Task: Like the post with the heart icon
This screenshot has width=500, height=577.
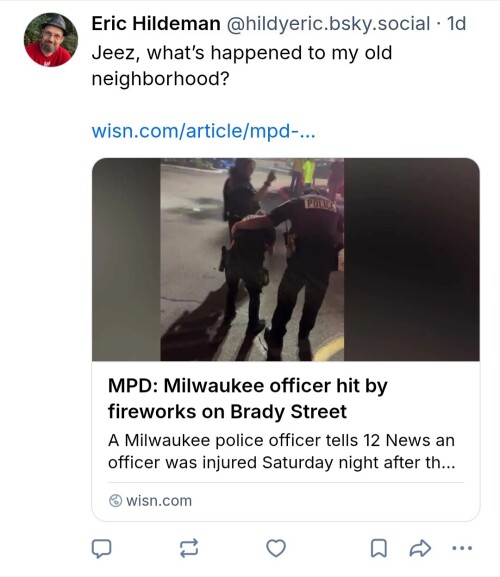Action: [276, 548]
